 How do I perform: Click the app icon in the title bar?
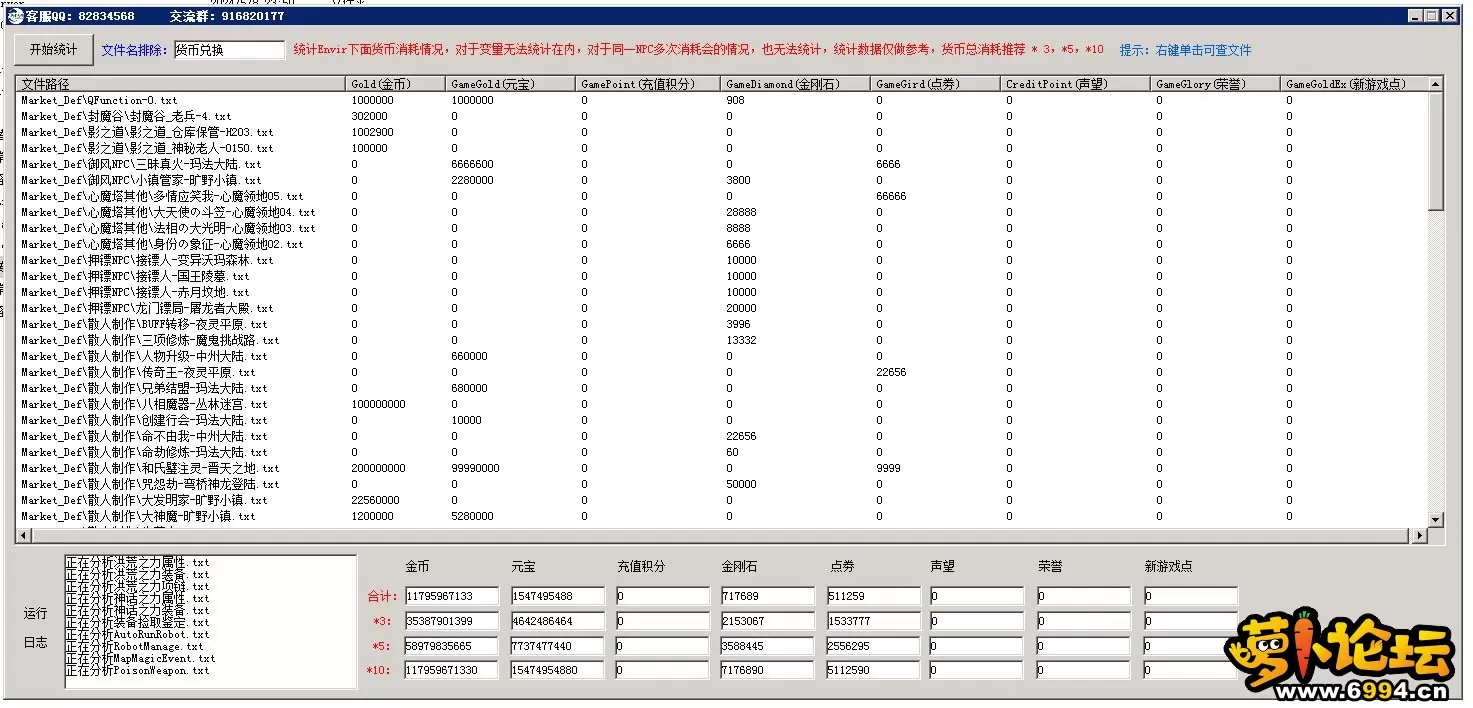(x=15, y=16)
